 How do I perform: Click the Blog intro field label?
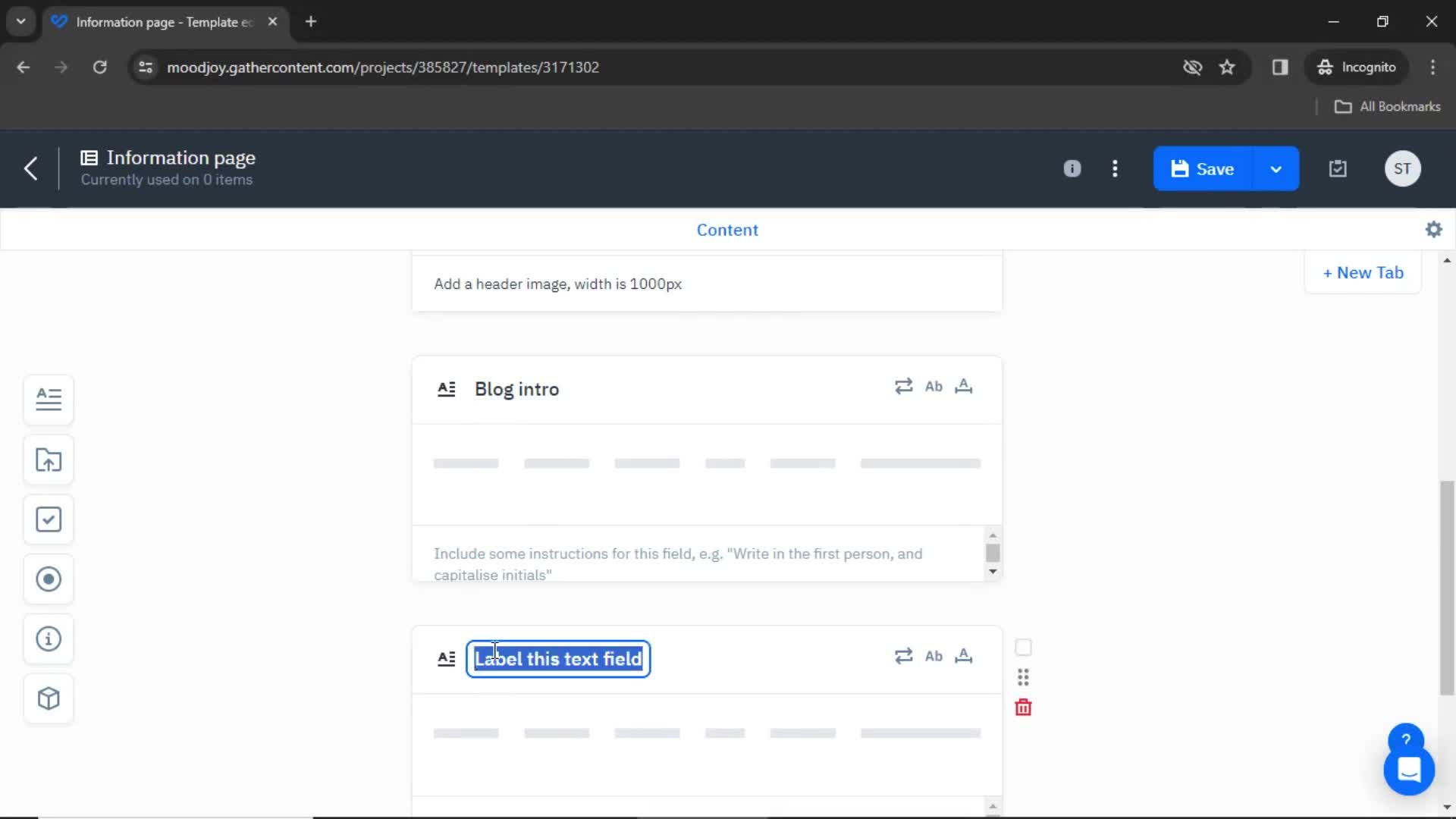(516, 389)
